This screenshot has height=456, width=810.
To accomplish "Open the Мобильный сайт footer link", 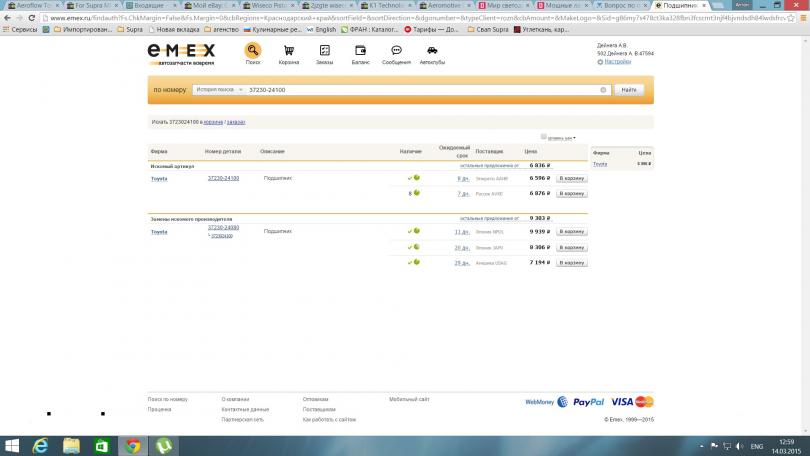I will 409,399.
